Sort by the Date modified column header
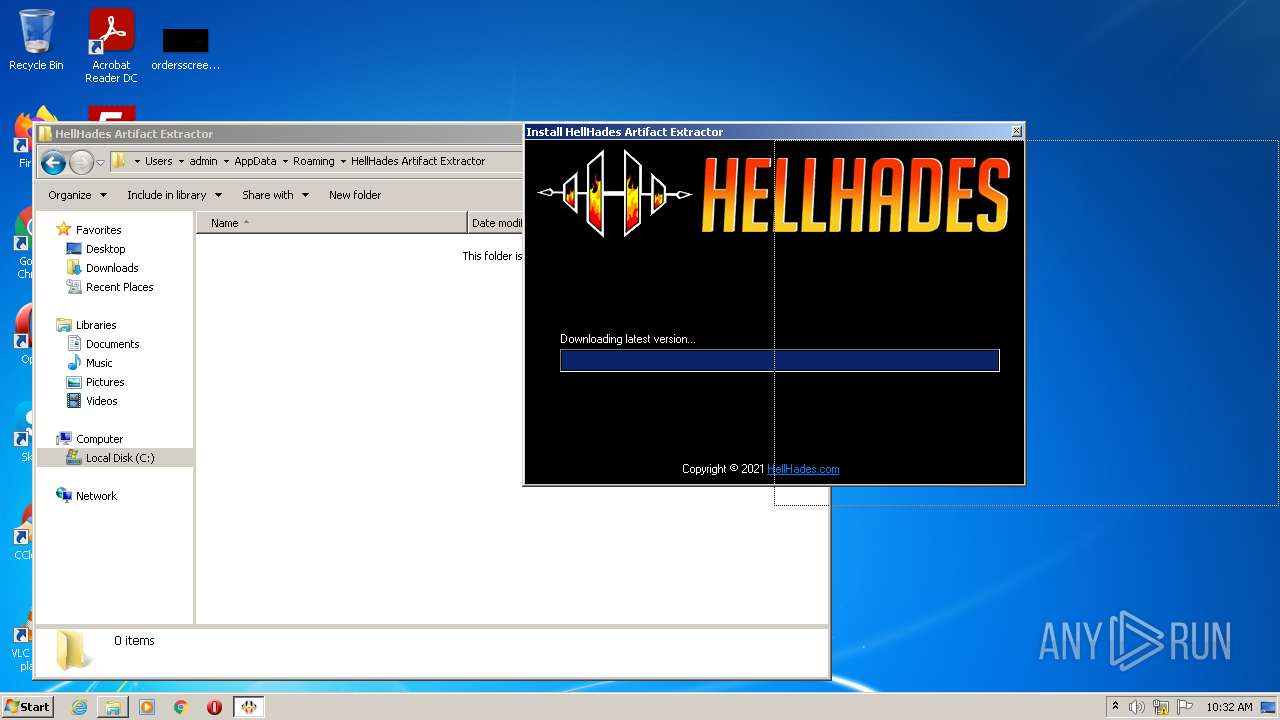 point(496,223)
